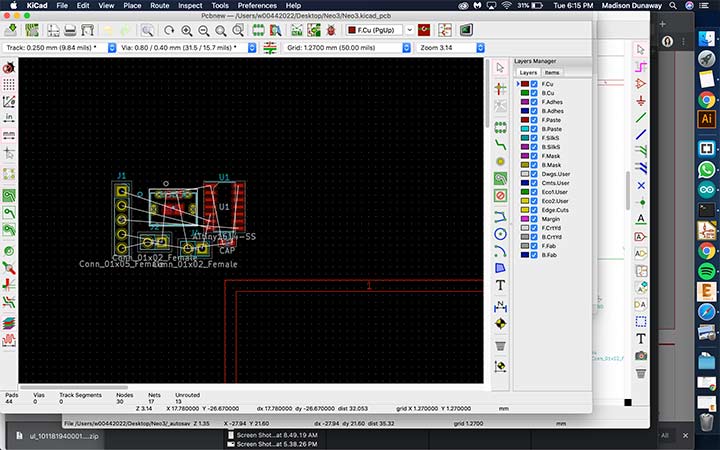Open the scripting console icon in toolbar
This screenshot has height=450, width=720.
coord(466,30)
